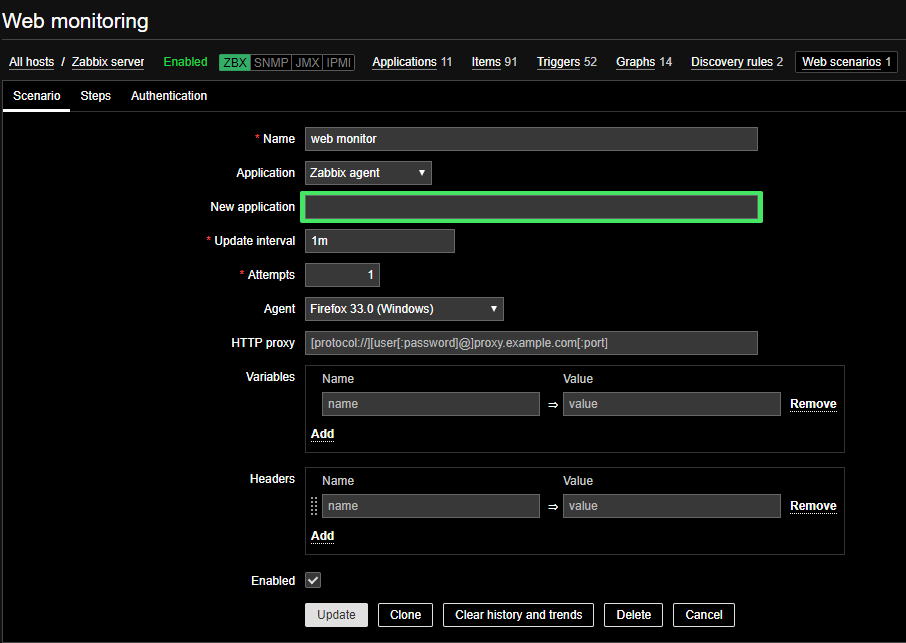Add a new header row
The width and height of the screenshot is (906, 643).
coord(322,536)
